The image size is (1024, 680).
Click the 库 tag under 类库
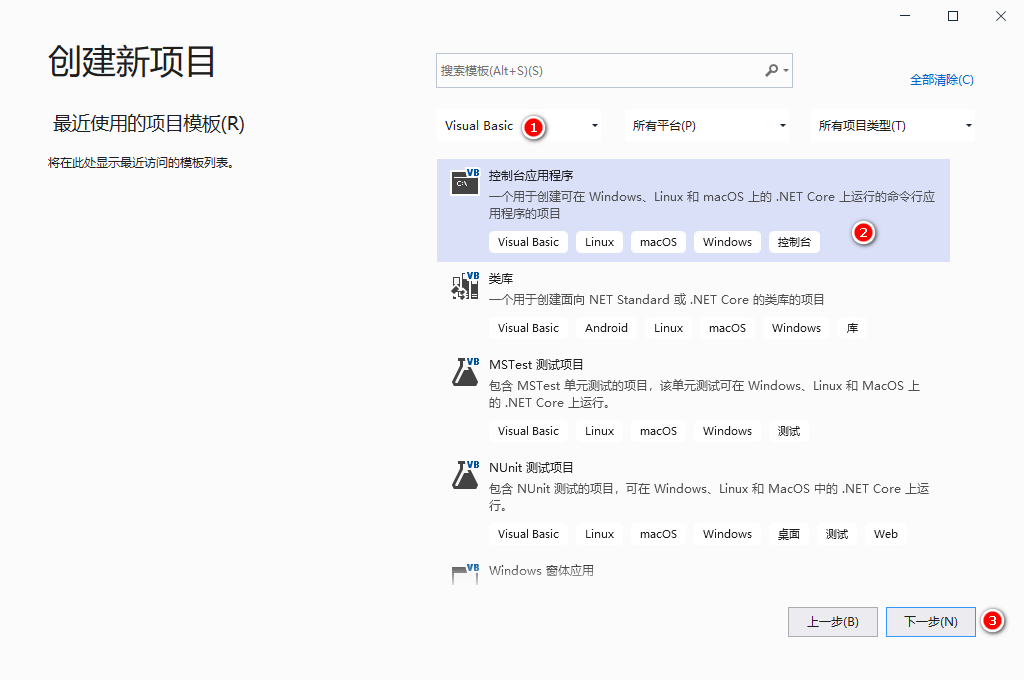852,328
